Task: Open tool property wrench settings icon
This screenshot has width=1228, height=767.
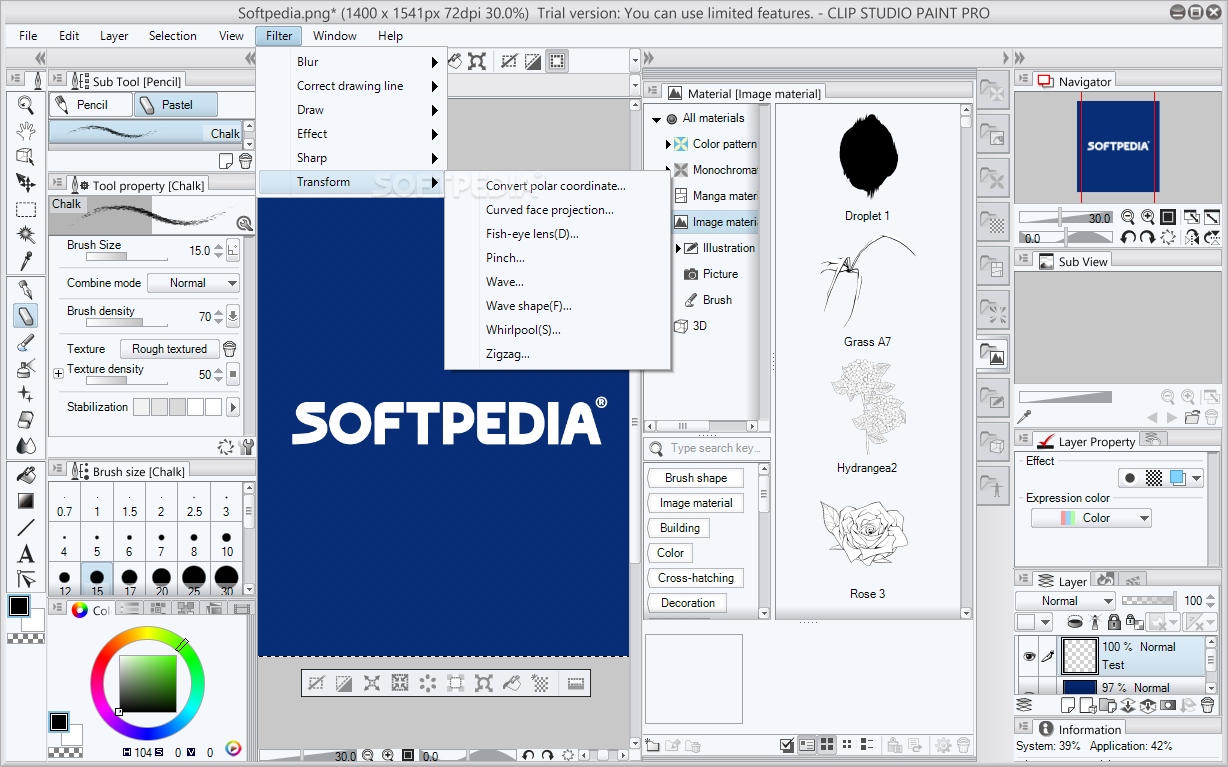Action: [x=247, y=446]
